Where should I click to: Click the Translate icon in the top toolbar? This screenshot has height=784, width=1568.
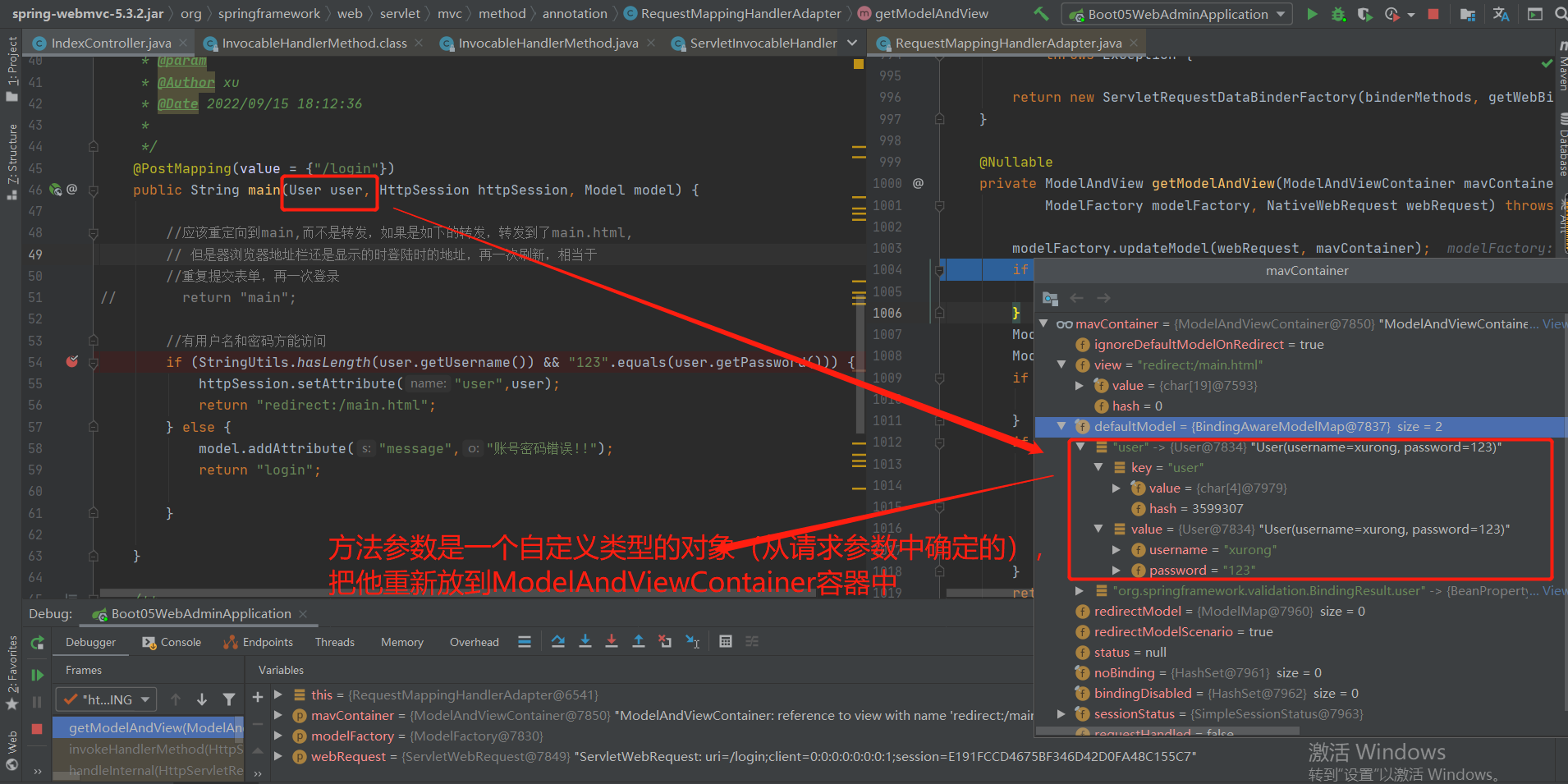pyautogui.click(x=1502, y=14)
